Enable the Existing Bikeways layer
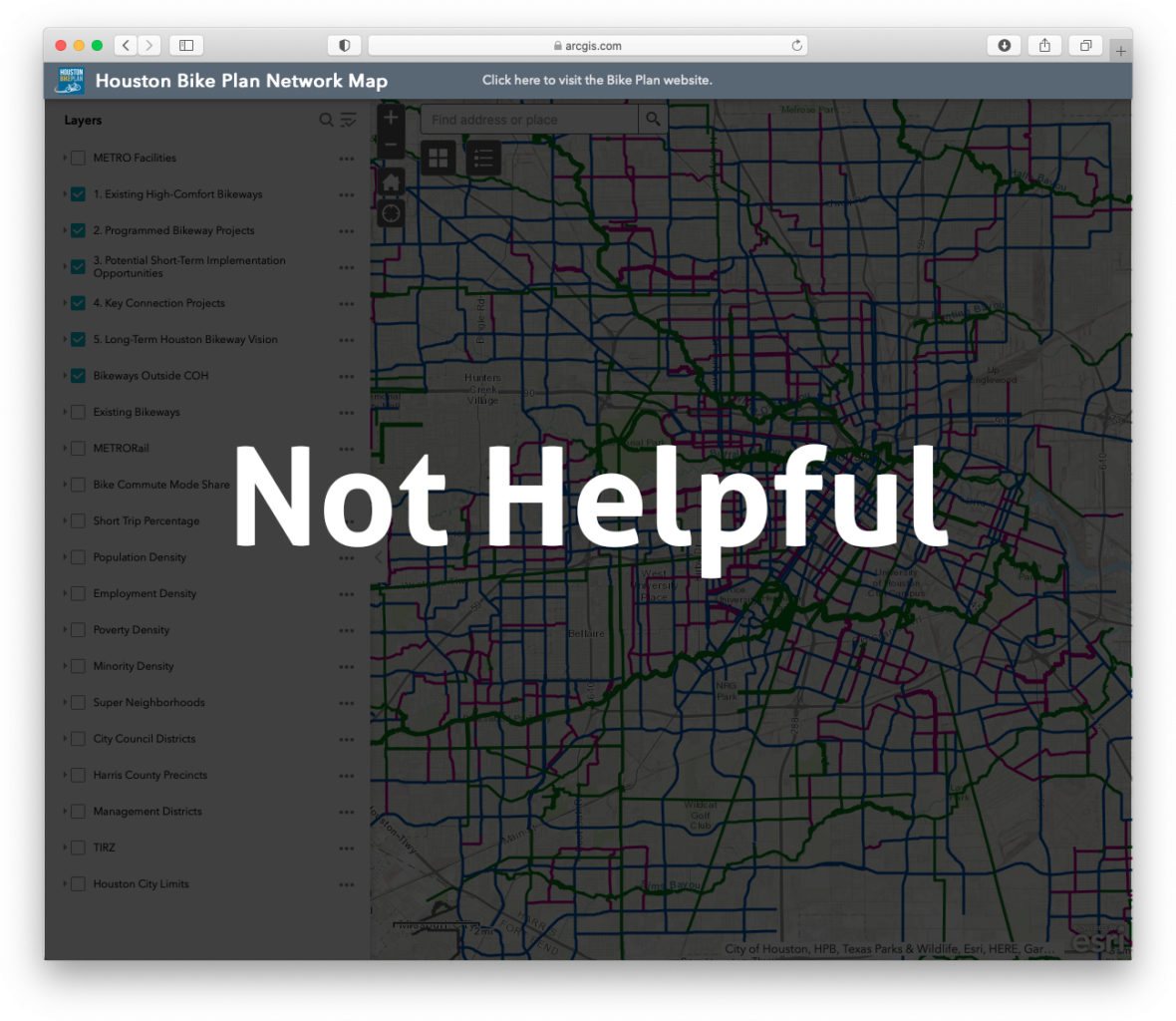 [x=78, y=412]
